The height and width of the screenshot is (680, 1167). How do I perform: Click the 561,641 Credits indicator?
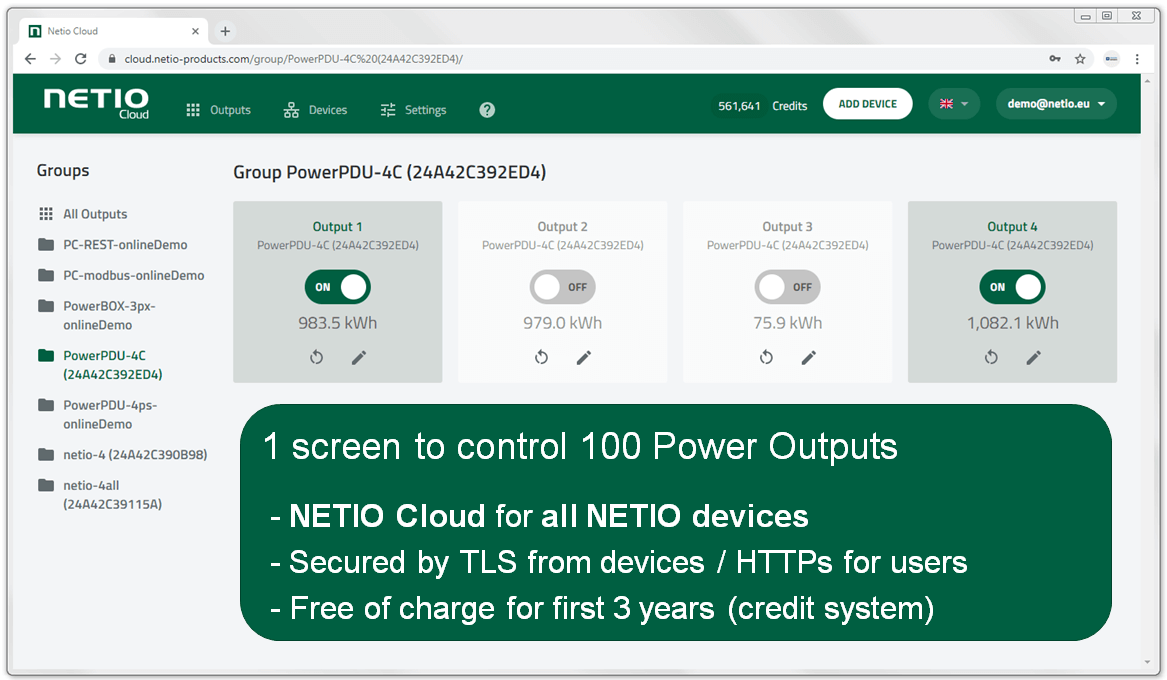click(762, 106)
